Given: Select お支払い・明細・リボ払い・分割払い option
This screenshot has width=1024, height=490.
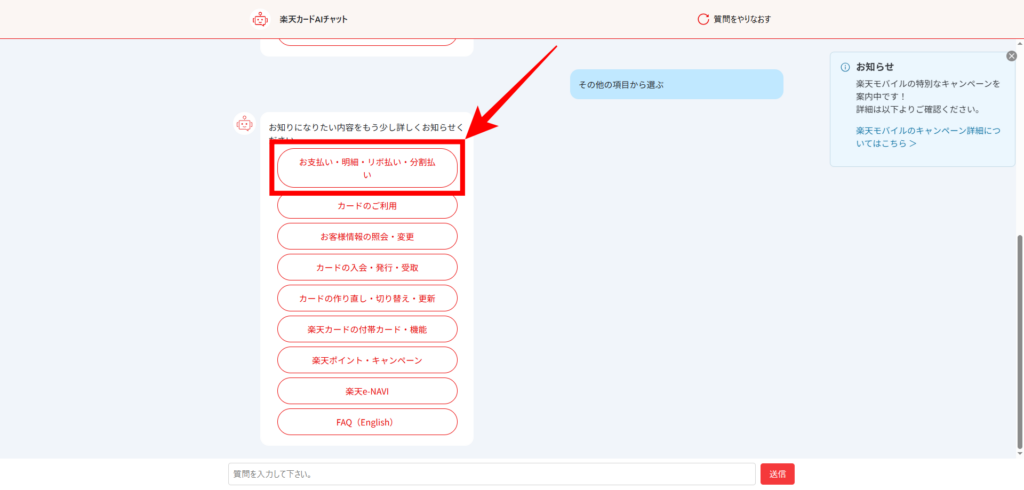Looking at the screenshot, I should click(x=366, y=168).
